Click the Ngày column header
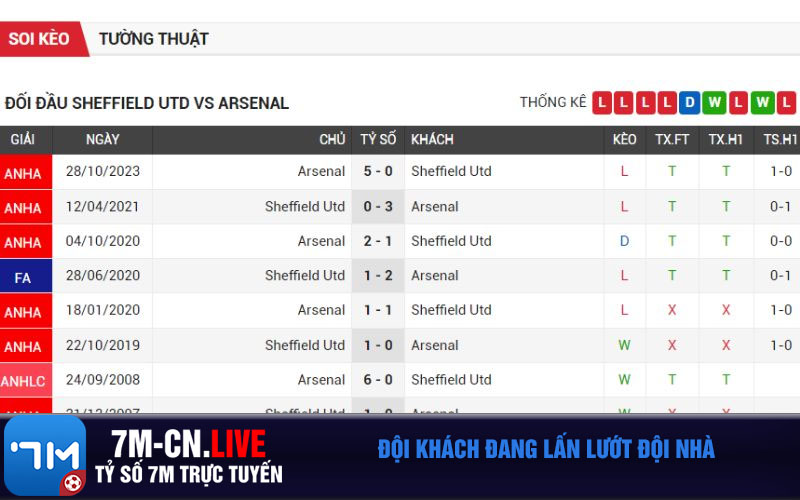Image resolution: width=800 pixels, height=500 pixels. tap(103, 140)
